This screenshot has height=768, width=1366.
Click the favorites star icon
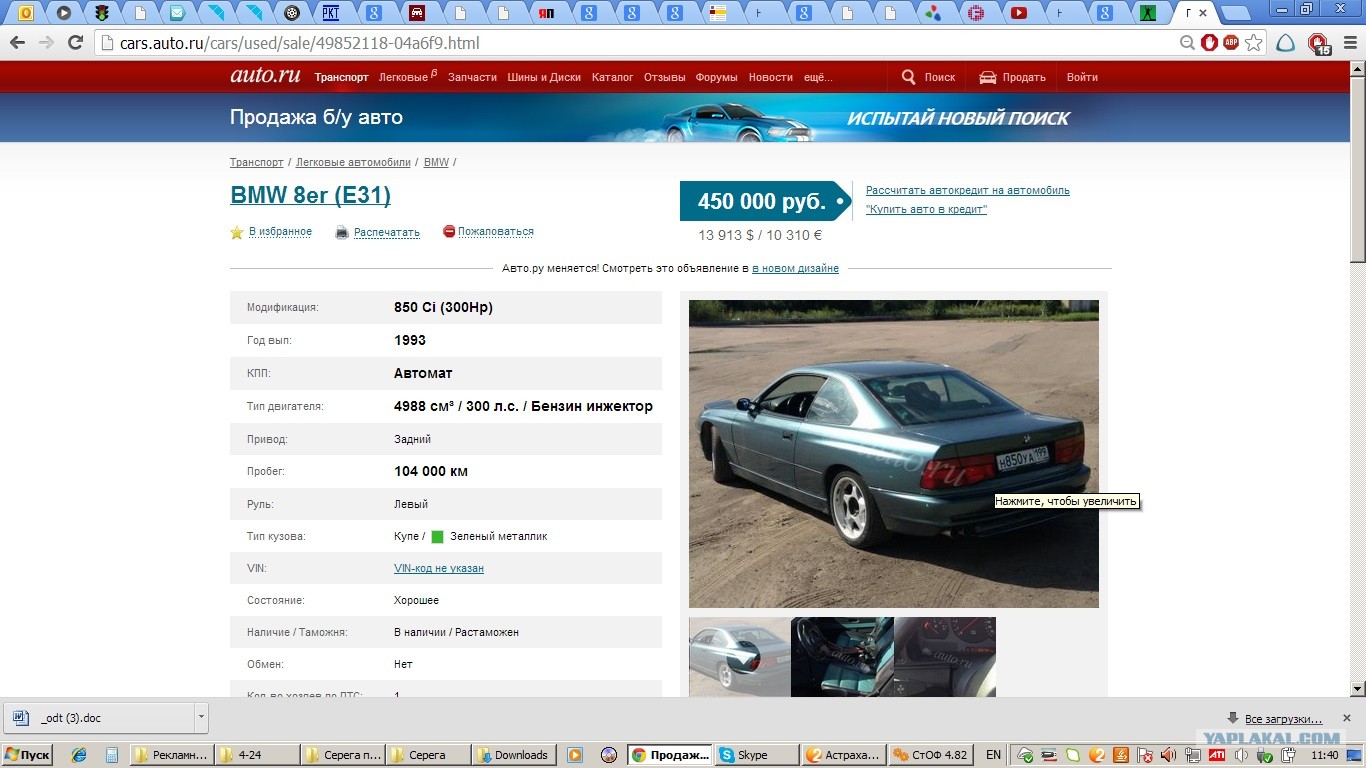[x=237, y=232]
